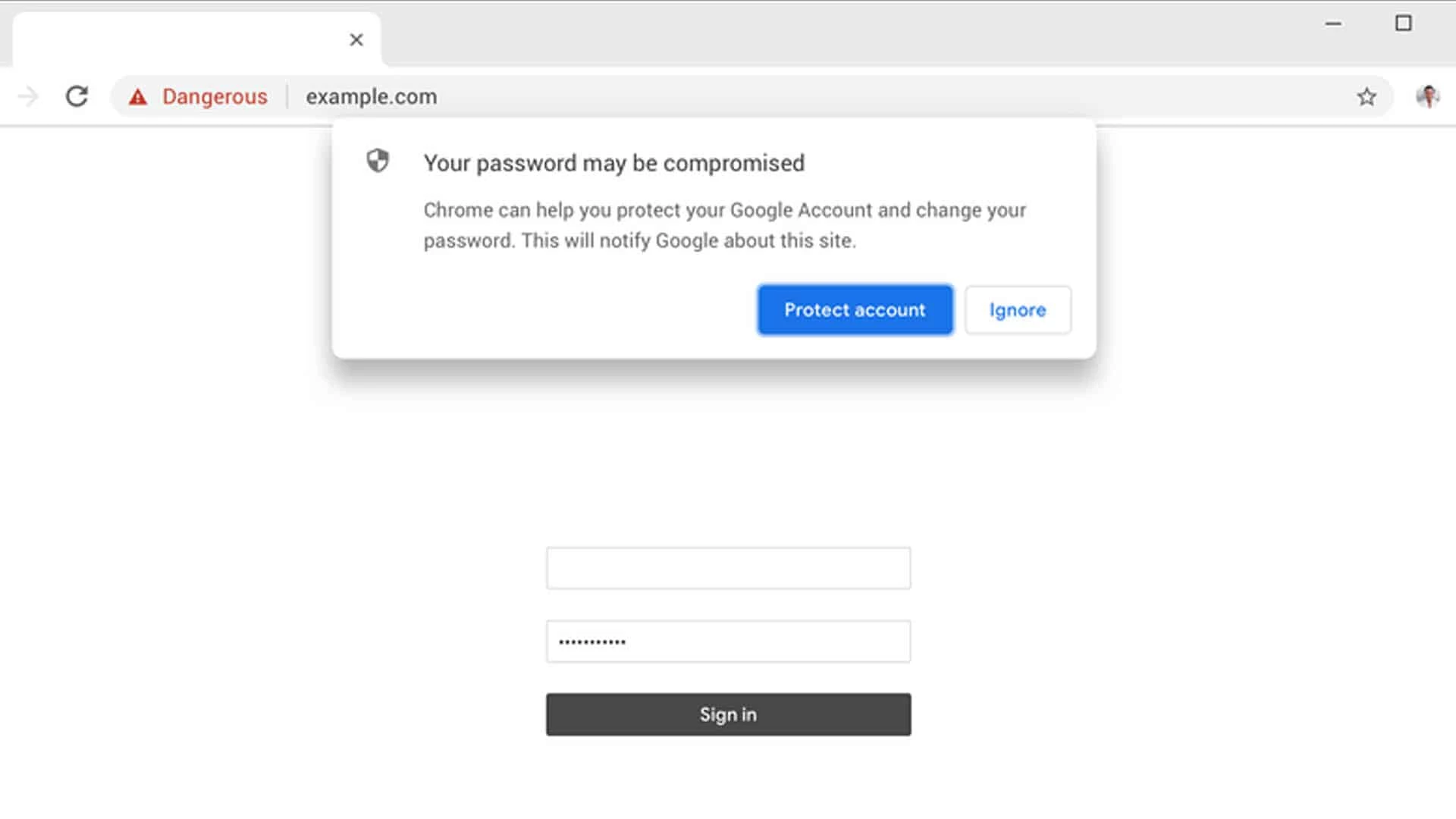
Task: Click the example.com text in the omnibox
Action: point(371,96)
